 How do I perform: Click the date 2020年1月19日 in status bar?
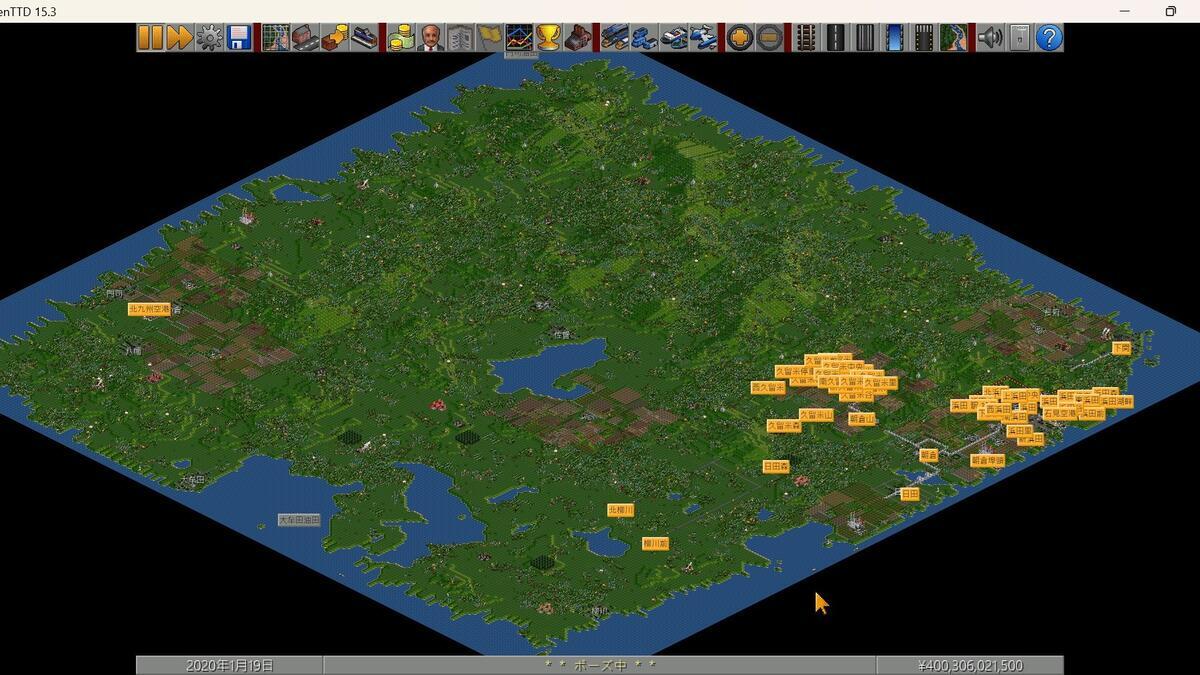(x=229, y=665)
